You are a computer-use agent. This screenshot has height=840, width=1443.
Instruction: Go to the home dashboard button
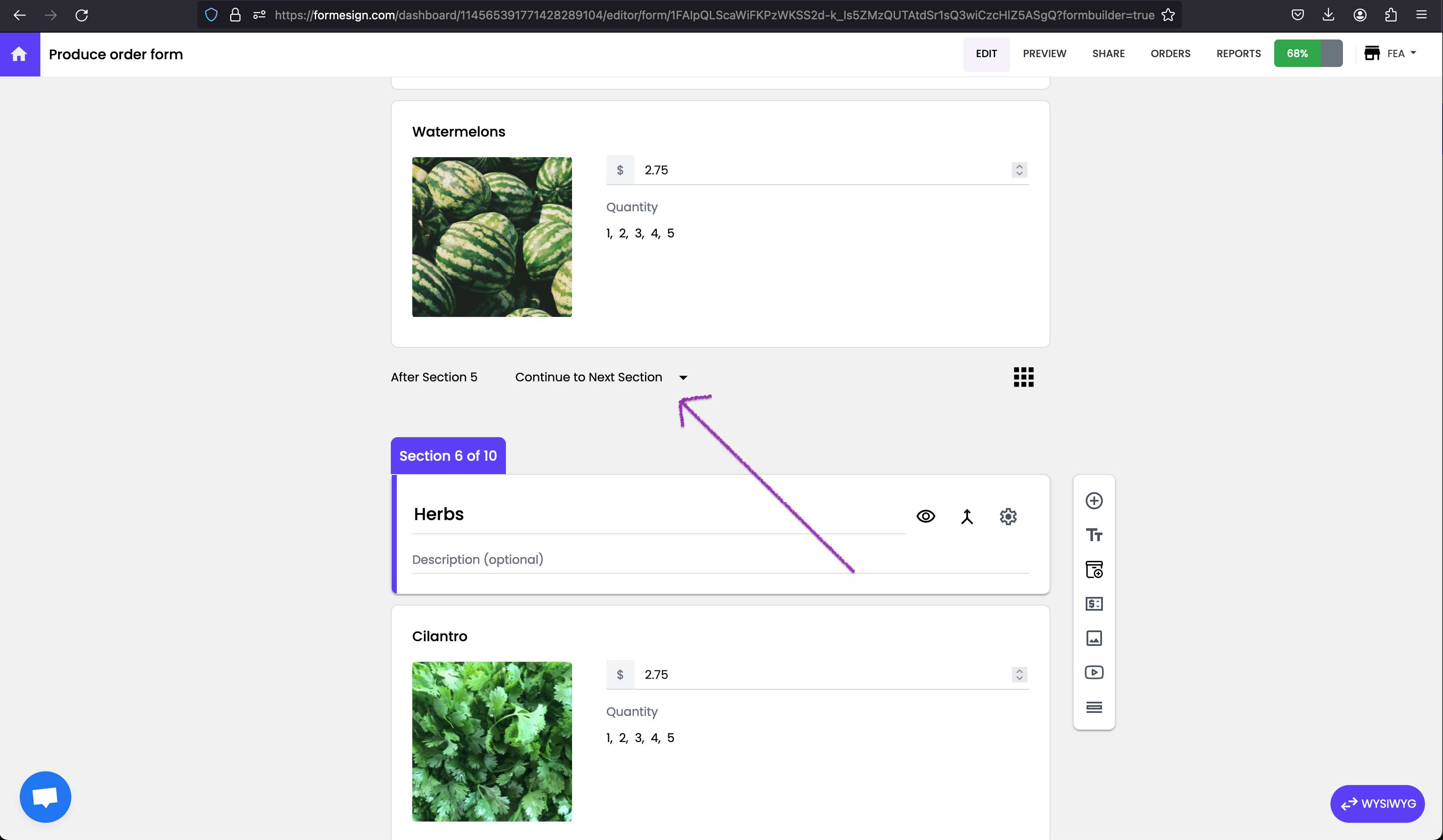(x=19, y=55)
